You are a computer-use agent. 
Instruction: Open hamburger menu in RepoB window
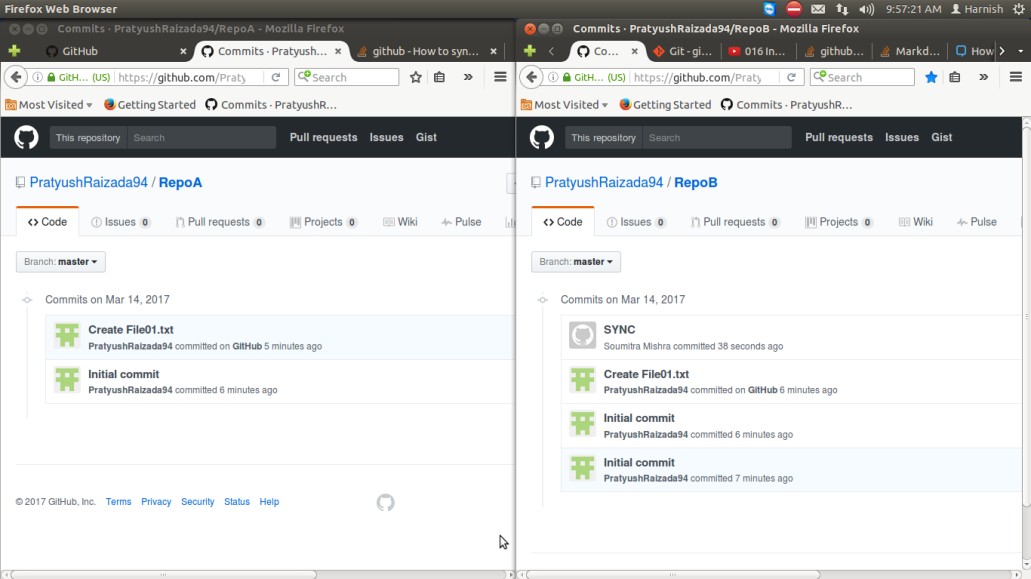tap(1016, 77)
